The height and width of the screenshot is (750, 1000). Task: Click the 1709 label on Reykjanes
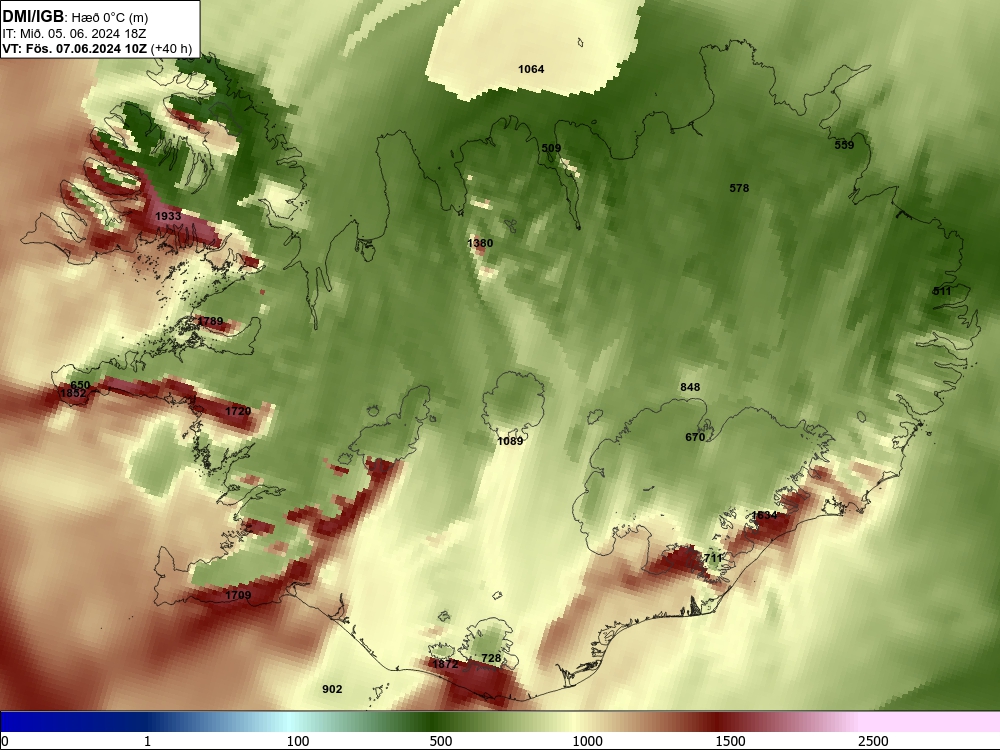[238, 595]
